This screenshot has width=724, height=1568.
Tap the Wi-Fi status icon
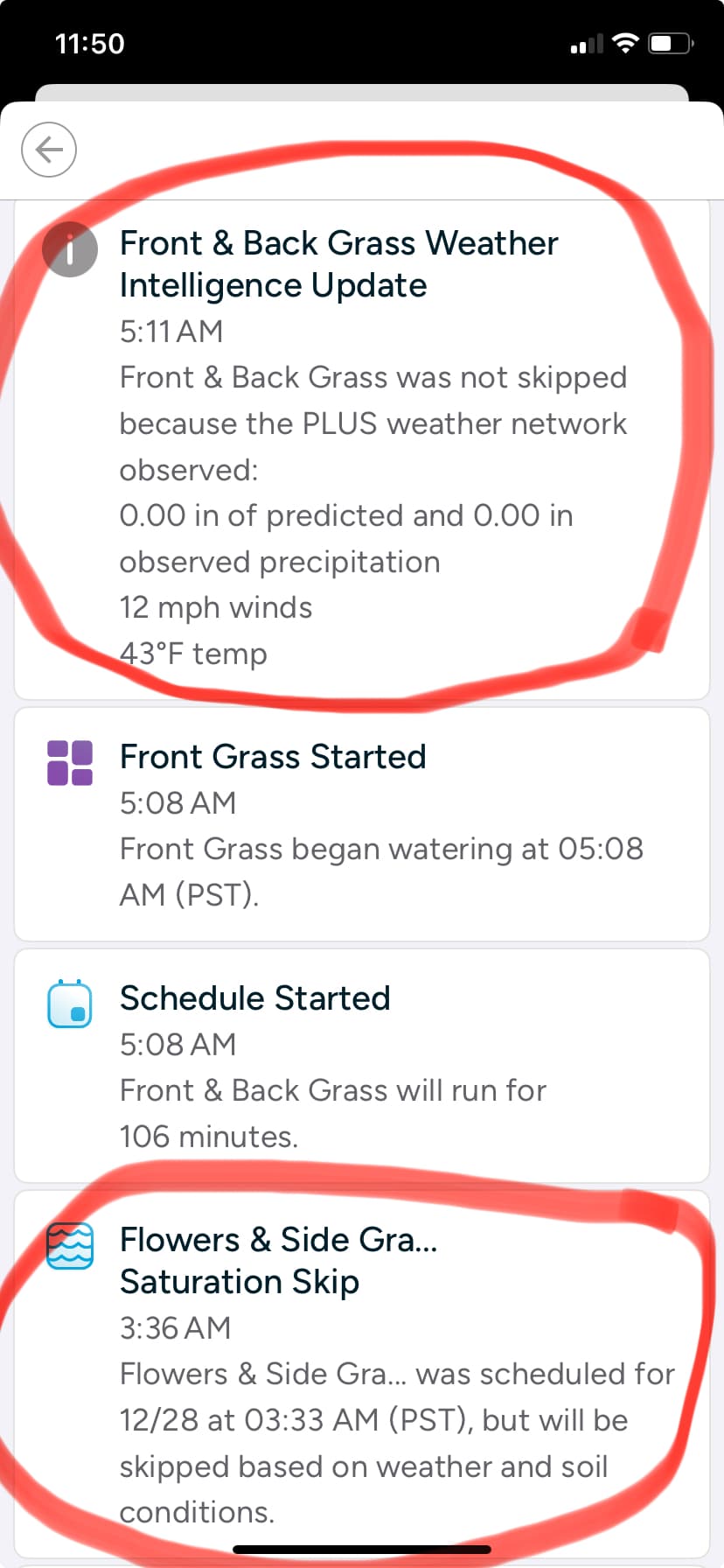(625, 43)
